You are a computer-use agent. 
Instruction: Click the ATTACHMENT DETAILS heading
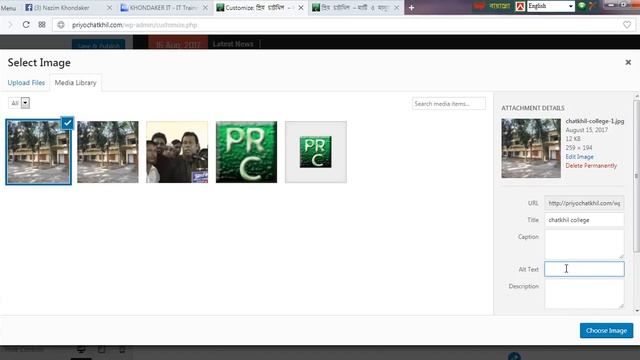point(533,108)
